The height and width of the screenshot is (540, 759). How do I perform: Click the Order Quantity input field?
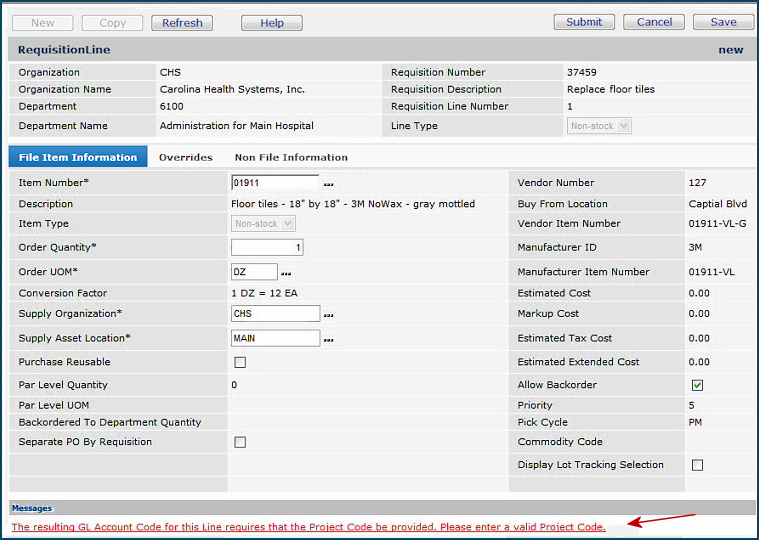(267, 247)
